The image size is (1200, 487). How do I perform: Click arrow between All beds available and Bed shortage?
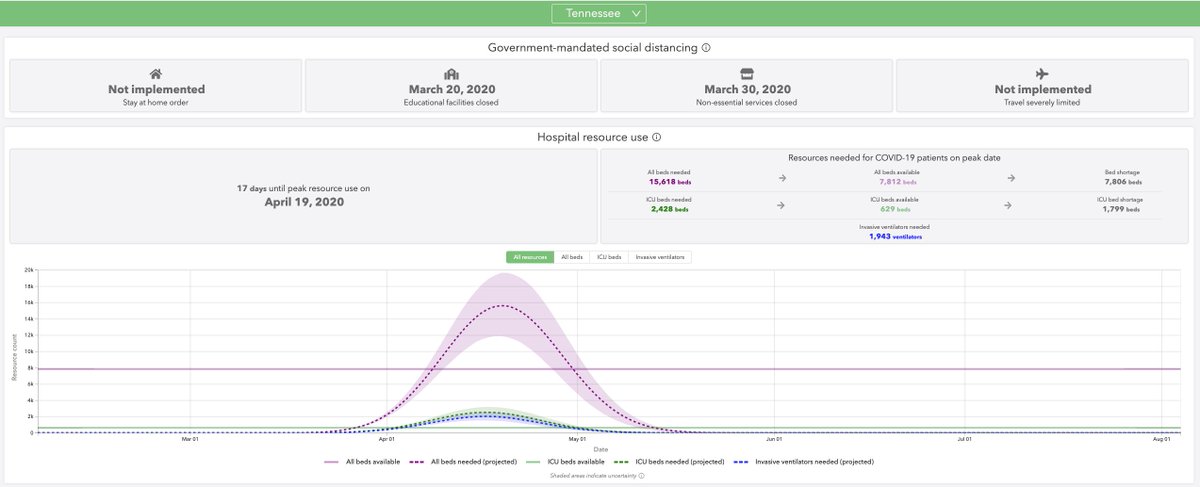(1011, 178)
